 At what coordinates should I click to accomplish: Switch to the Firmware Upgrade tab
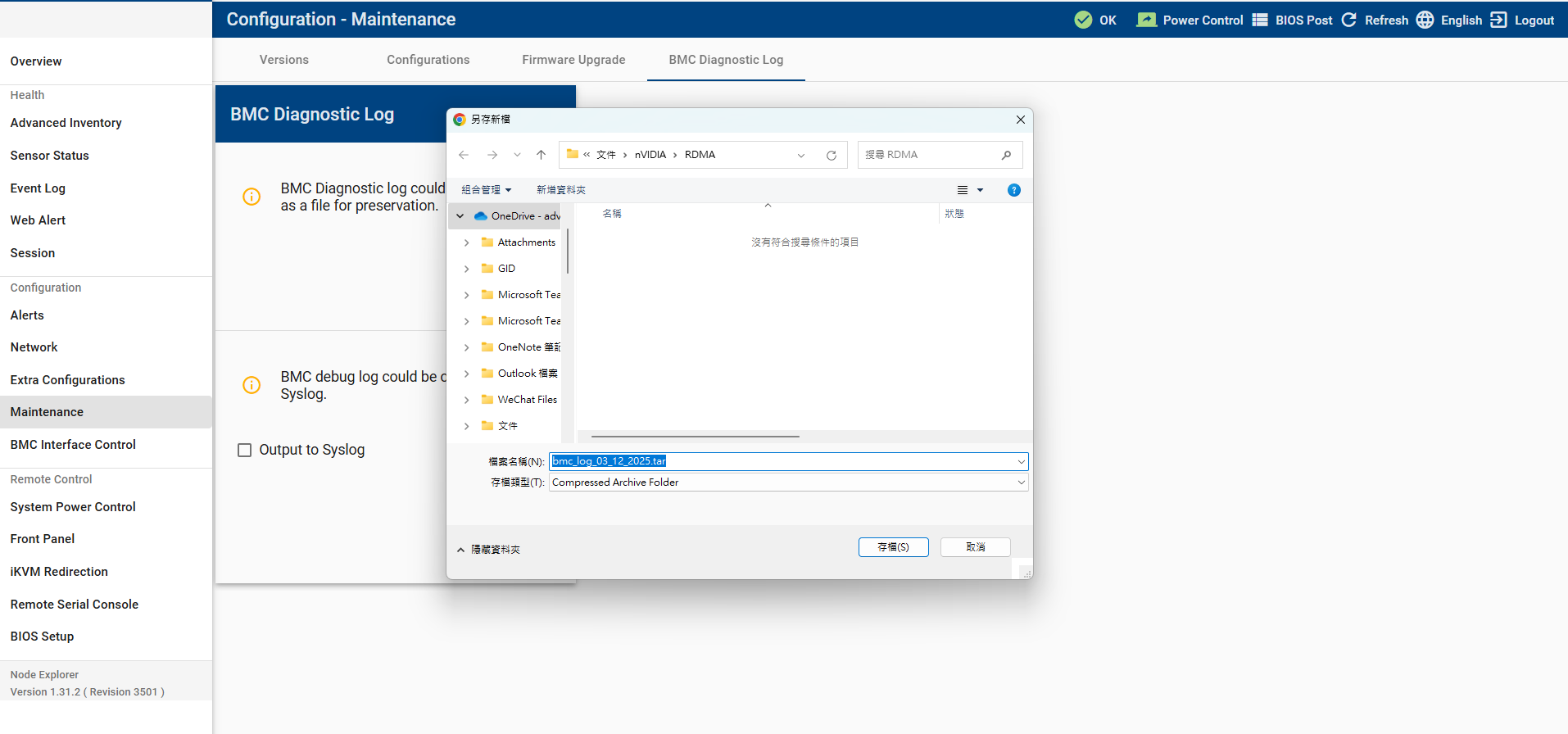[x=573, y=60]
